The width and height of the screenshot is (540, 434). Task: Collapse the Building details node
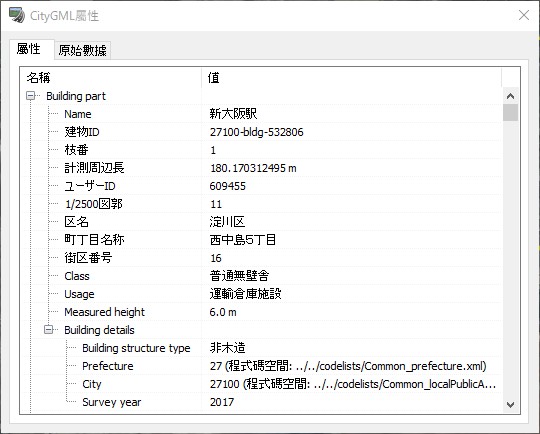49,330
